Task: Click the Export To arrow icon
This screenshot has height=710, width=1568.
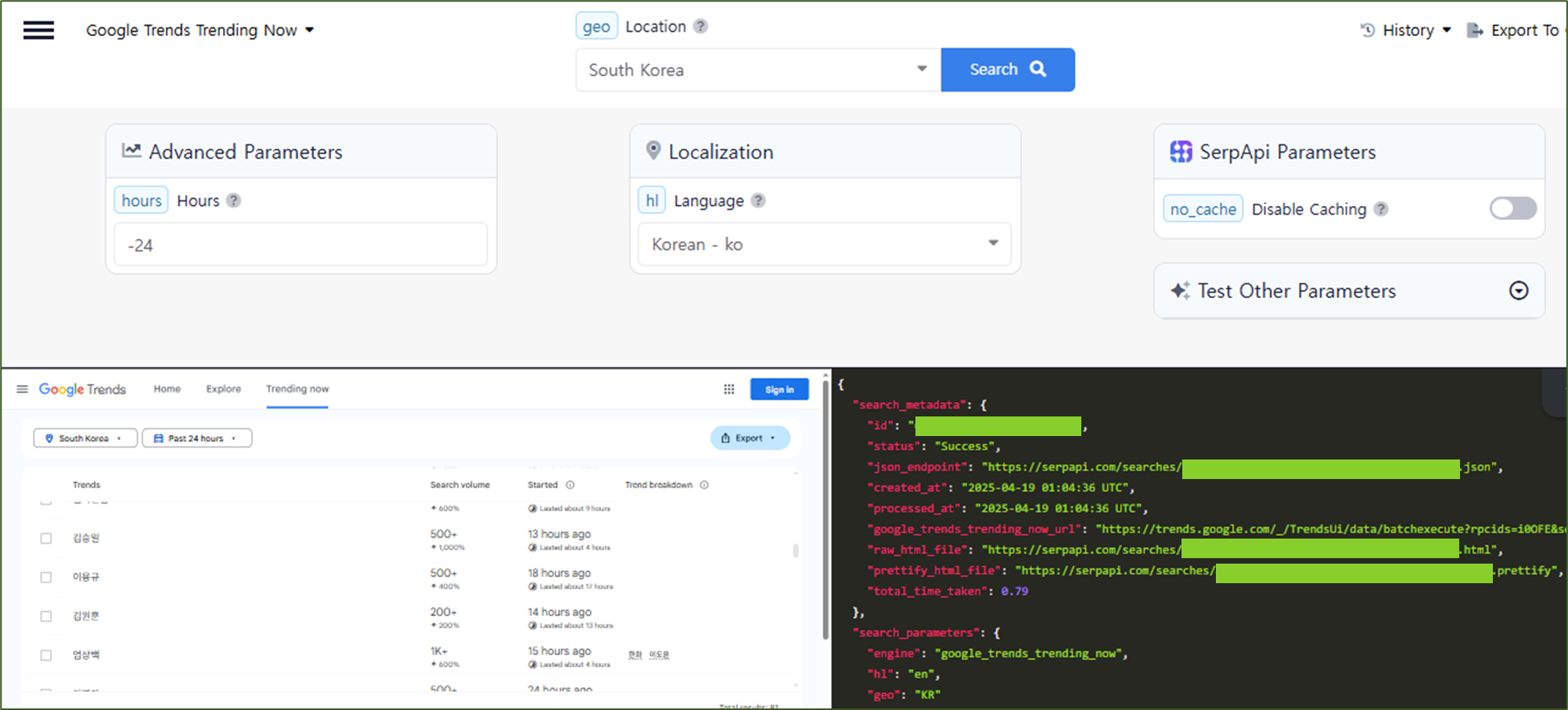Action: [x=1475, y=31]
